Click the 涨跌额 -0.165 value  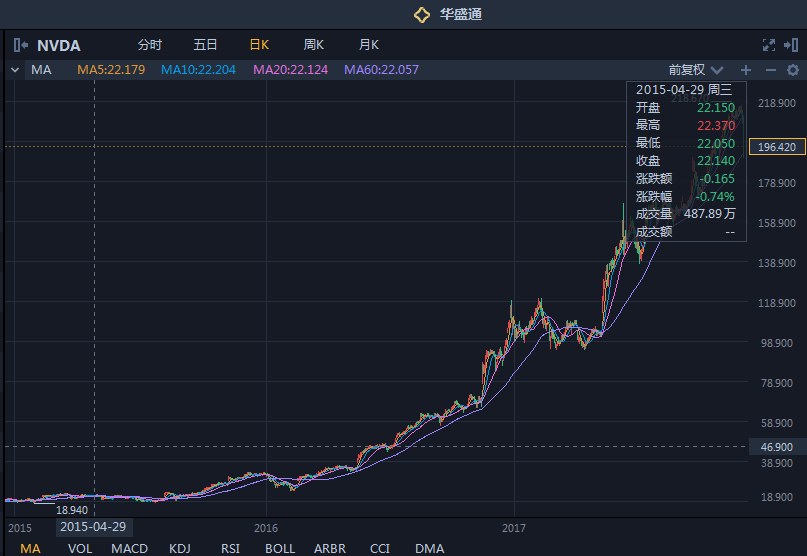[717, 179]
